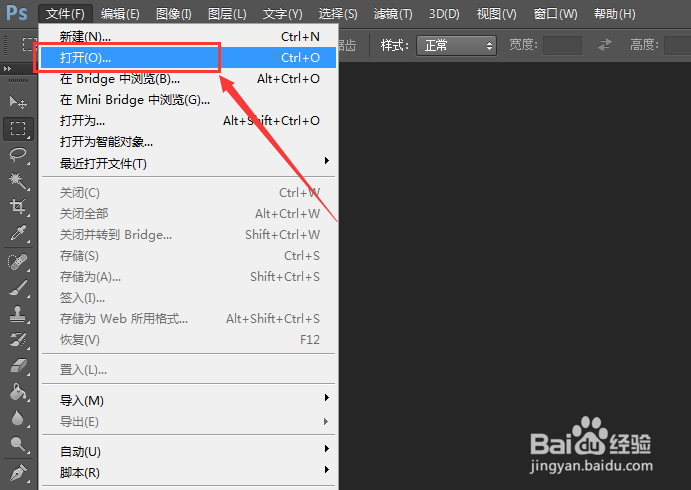This screenshot has height=490, width=691.
Task: Select the Move tool
Action: coord(18,103)
